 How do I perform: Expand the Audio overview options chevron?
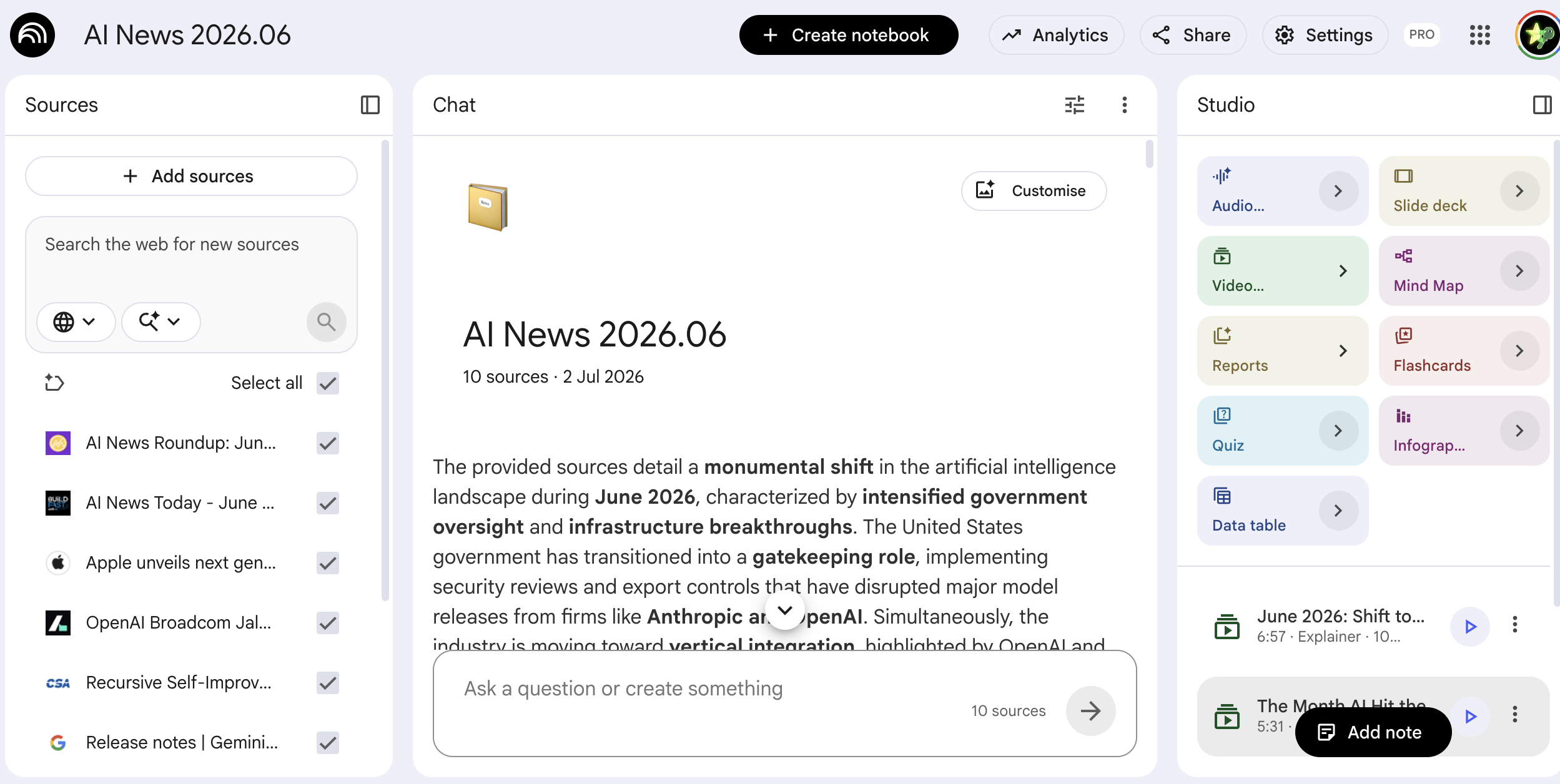click(1338, 191)
